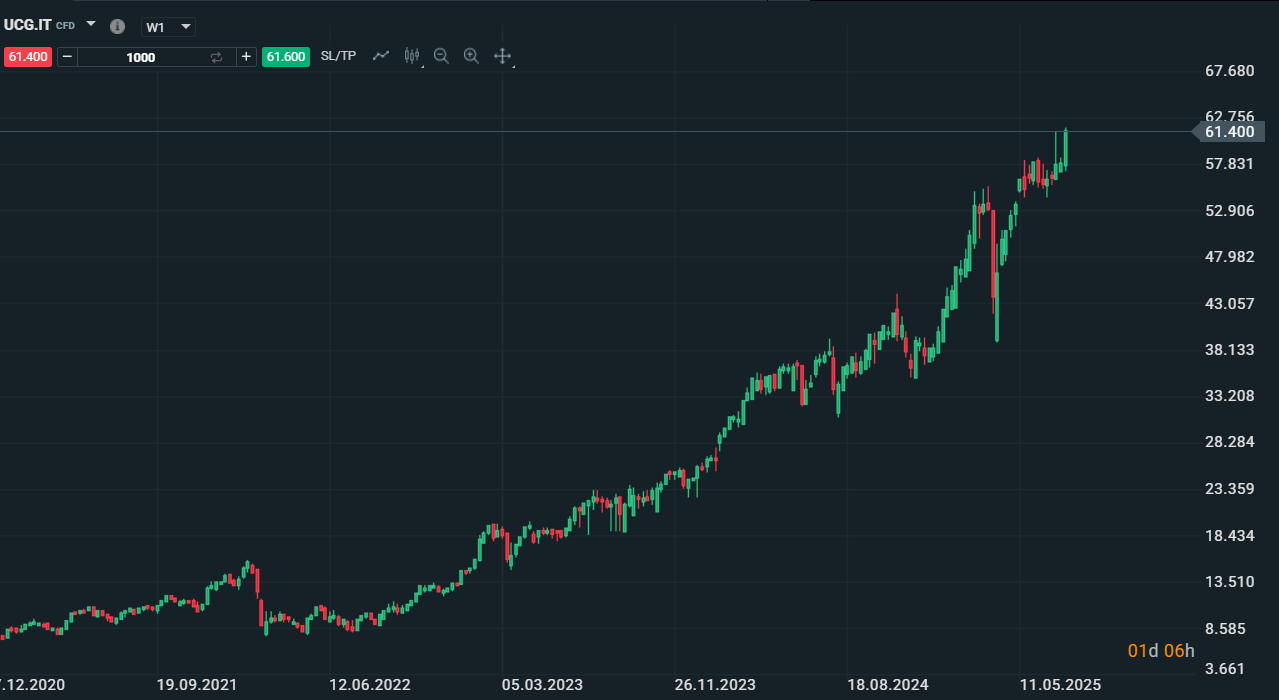
Task: Select the crosshair move tool icon
Action: (502, 56)
